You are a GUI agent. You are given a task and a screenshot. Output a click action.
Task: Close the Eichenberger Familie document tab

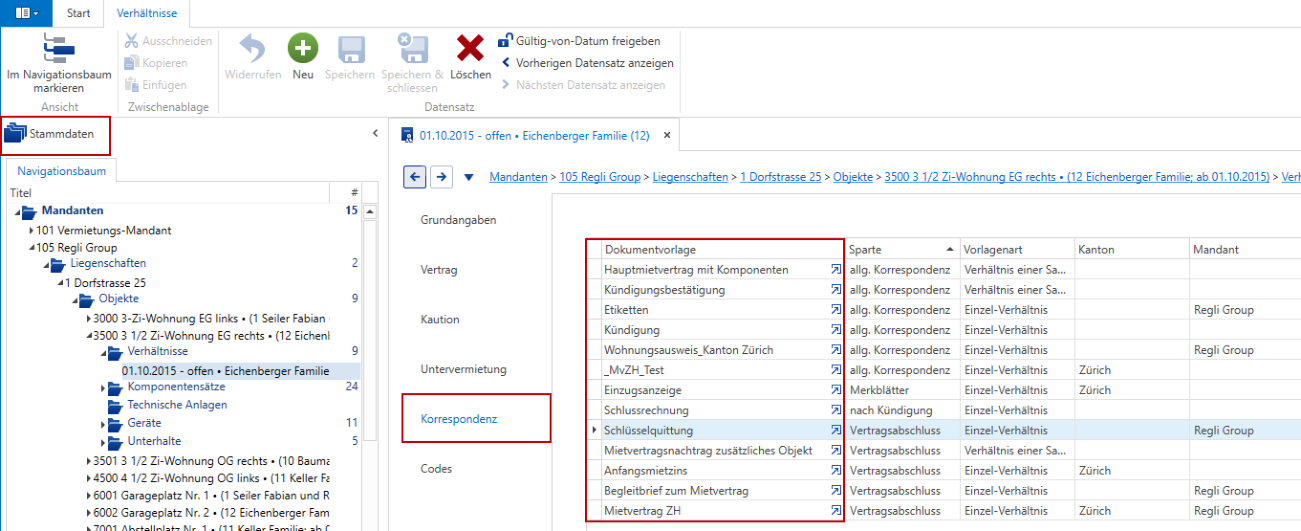[x=667, y=135]
